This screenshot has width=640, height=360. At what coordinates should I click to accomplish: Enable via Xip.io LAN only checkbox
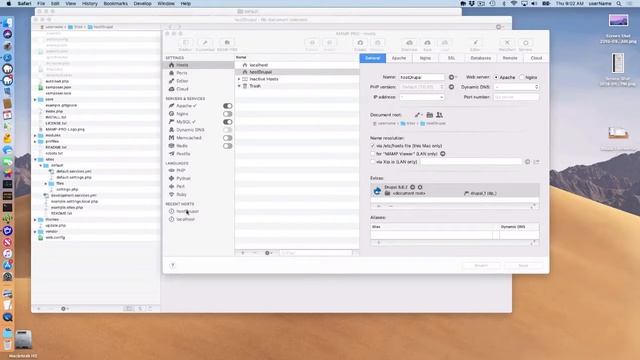[x=373, y=162]
